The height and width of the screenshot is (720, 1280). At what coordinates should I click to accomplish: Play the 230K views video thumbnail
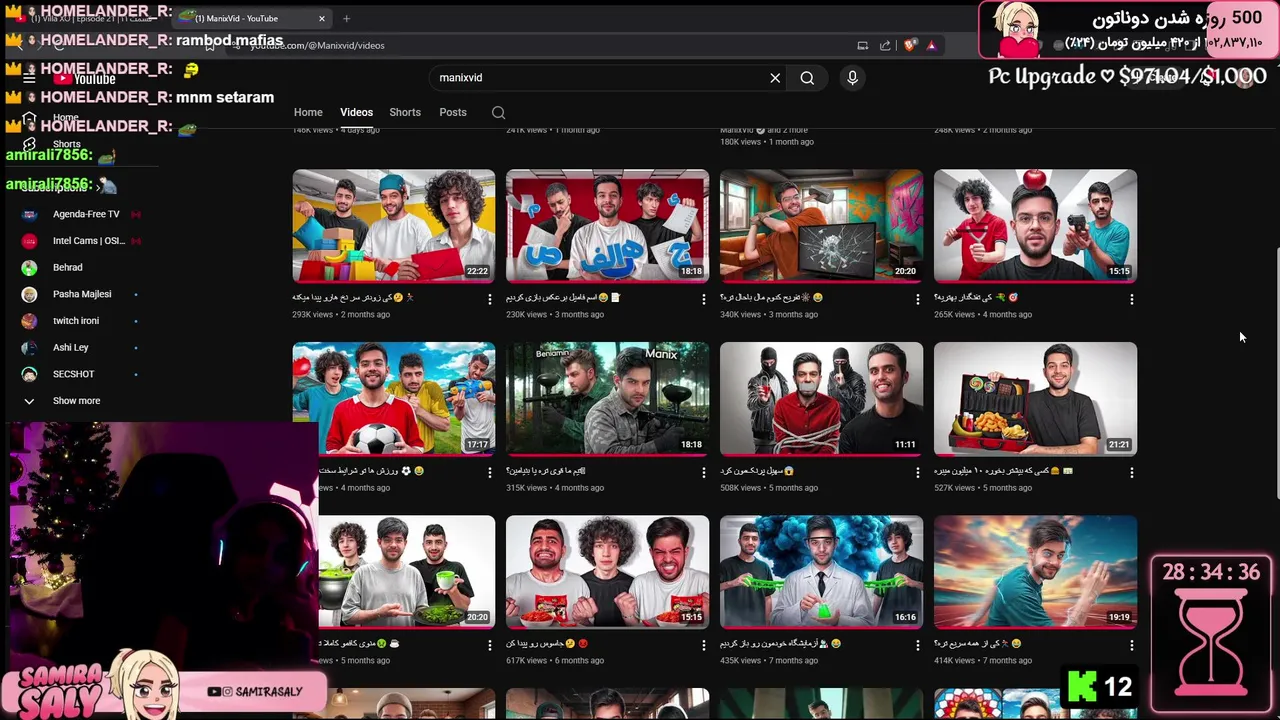click(607, 226)
